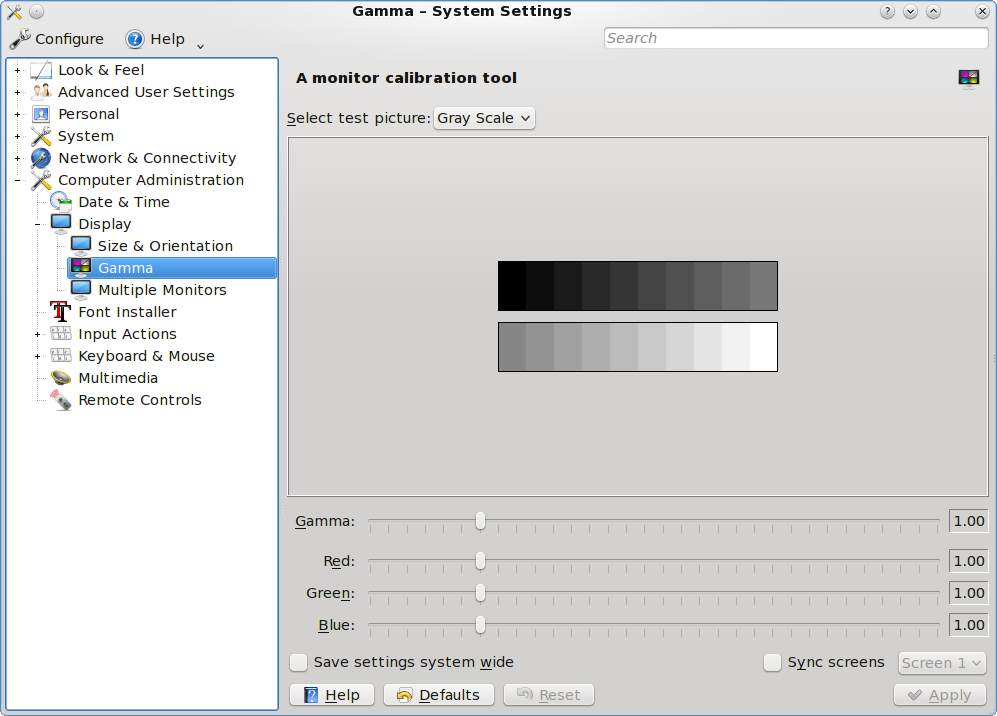Open the toolbar overflow chevron

(x=200, y=46)
